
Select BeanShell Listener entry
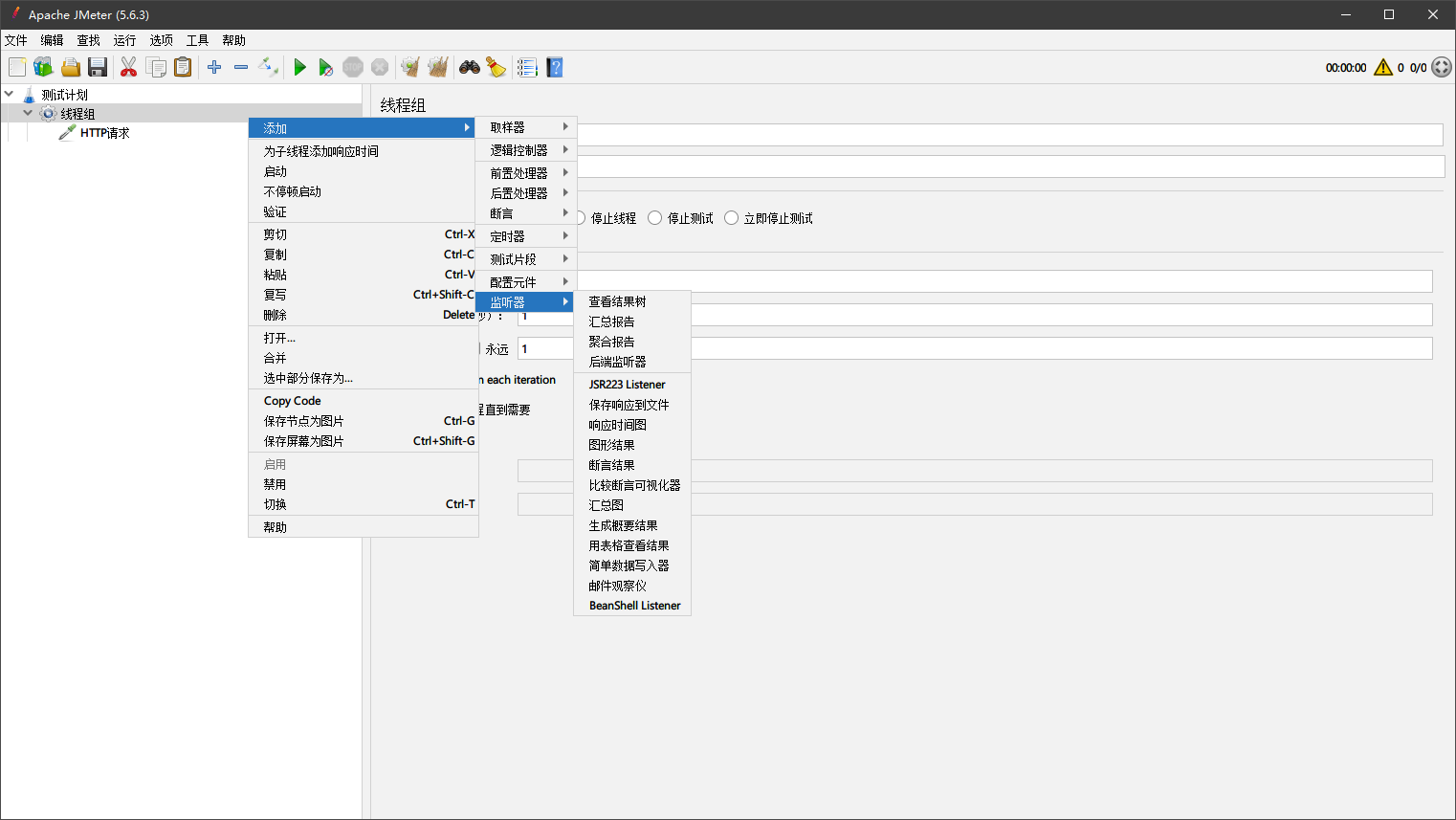(x=631, y=606)
